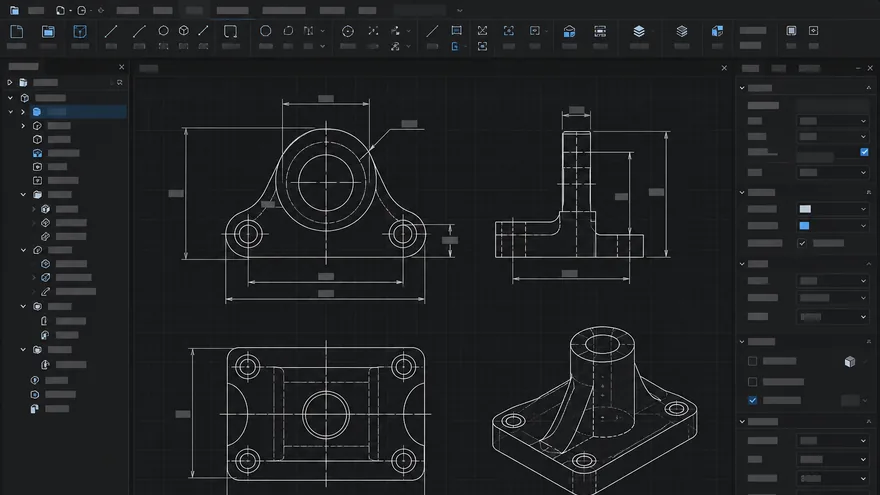Expand the arrow on the highlighted tree row
Screen dimensions: 880x495
23,112
